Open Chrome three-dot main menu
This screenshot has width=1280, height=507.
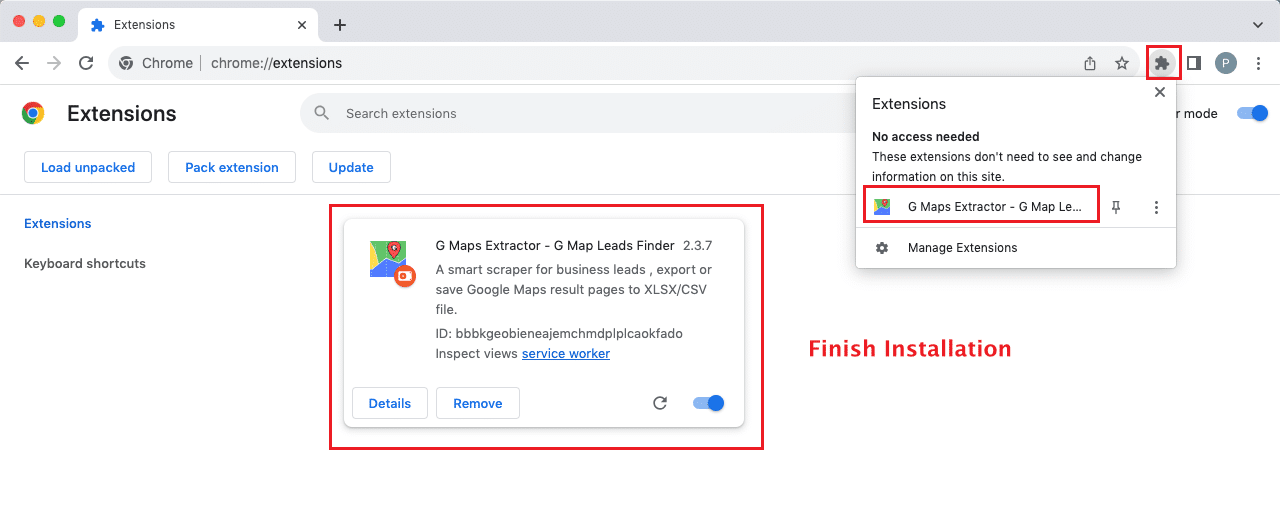tap(1258, 63)
